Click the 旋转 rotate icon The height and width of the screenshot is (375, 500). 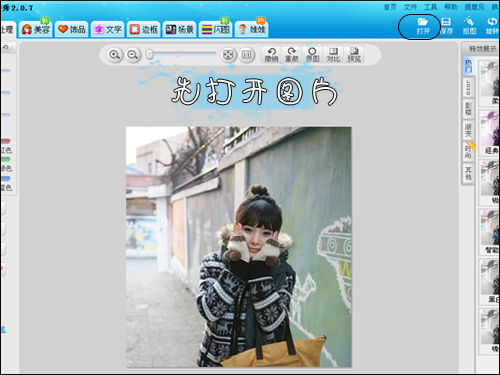pos(492,26)
